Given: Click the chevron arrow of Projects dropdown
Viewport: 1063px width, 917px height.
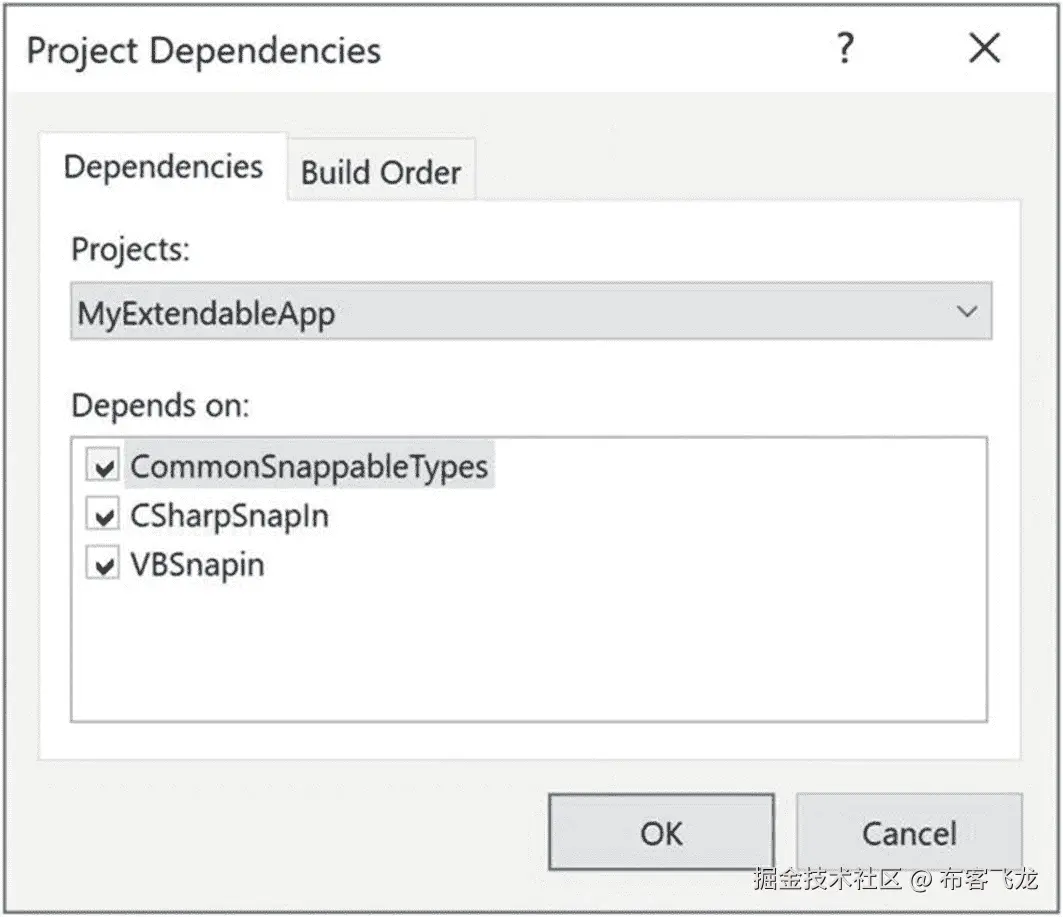Looking at the screenshot, I should (x=966, y=312).
